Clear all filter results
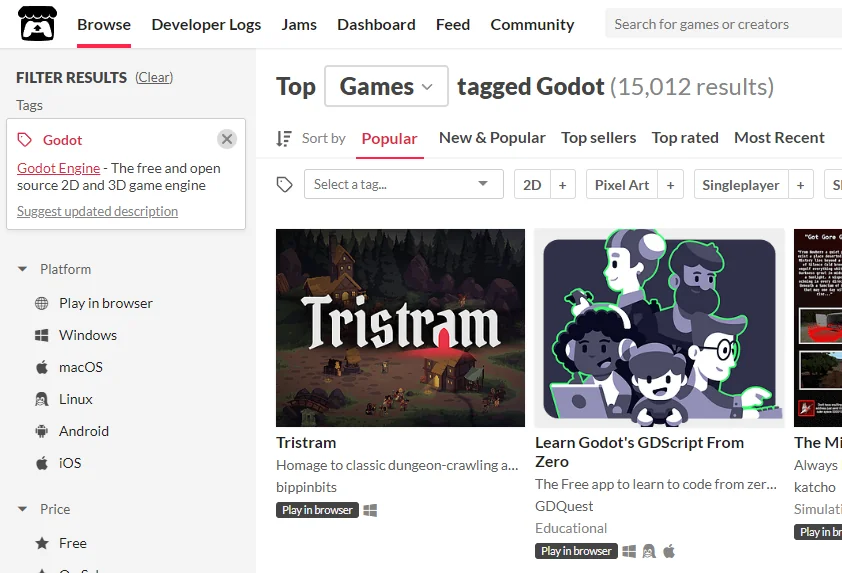 click(x=154, y=77)
